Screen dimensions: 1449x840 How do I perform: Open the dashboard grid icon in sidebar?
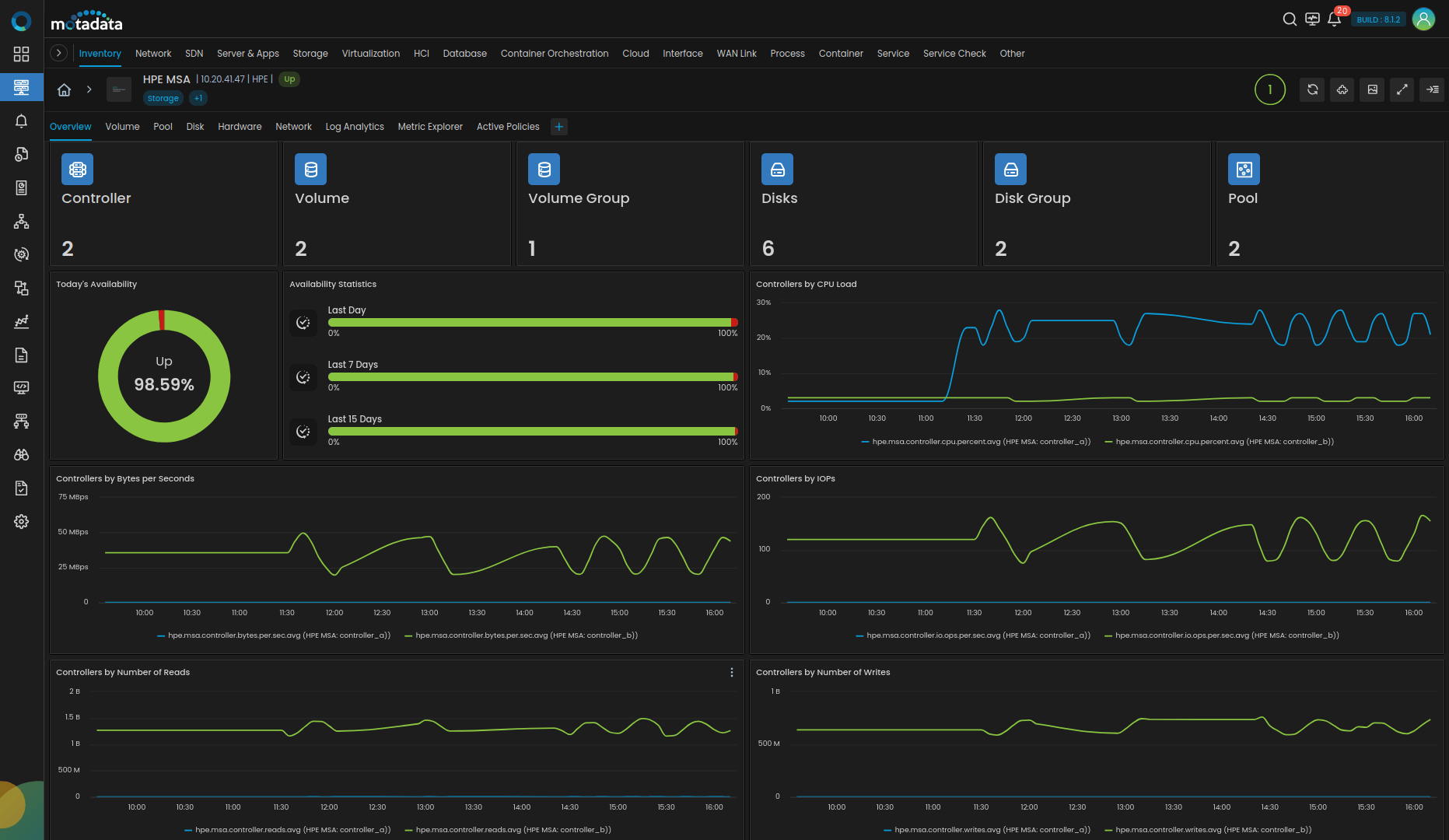pyautogui.click(x=21, y=54)
